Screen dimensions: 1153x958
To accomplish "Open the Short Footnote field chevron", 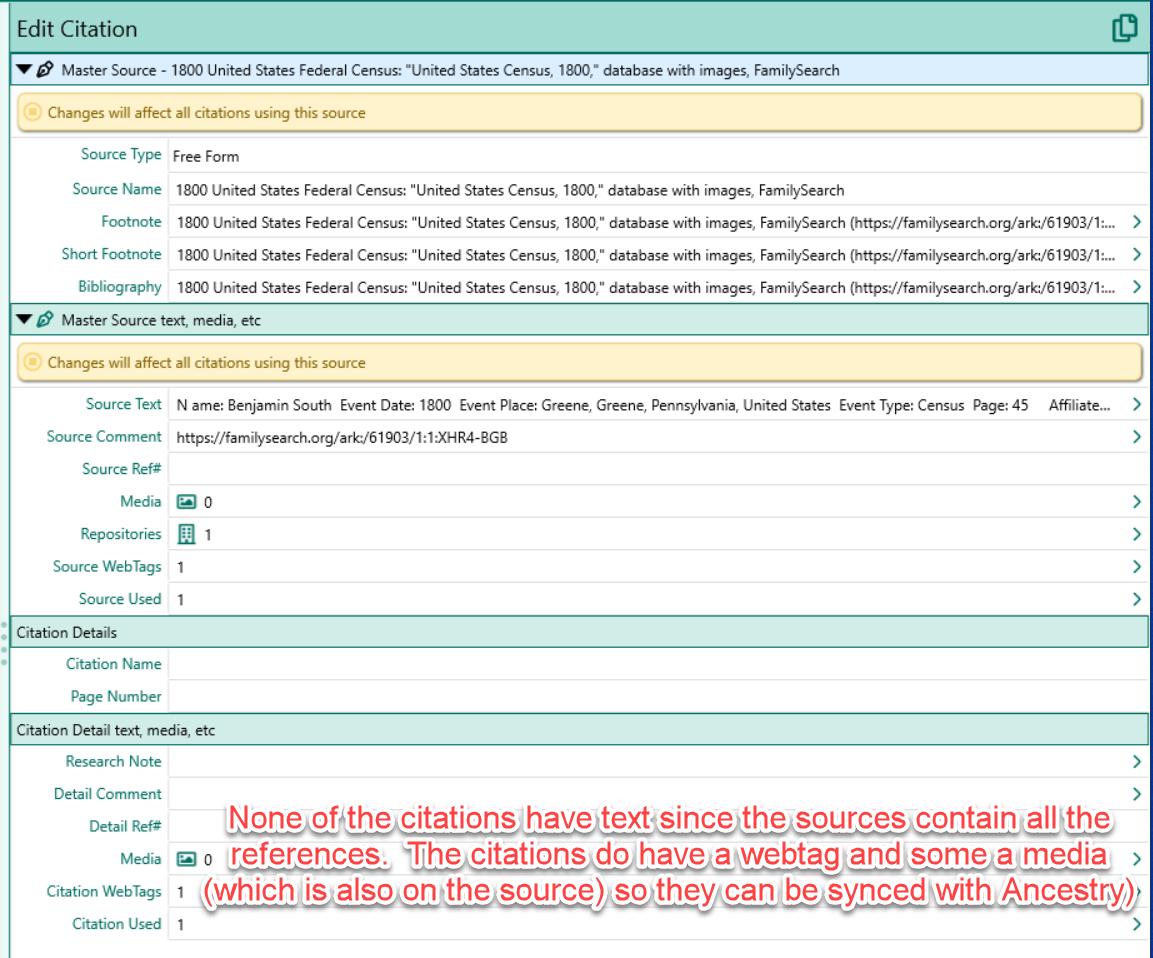I will [1137, 254].
